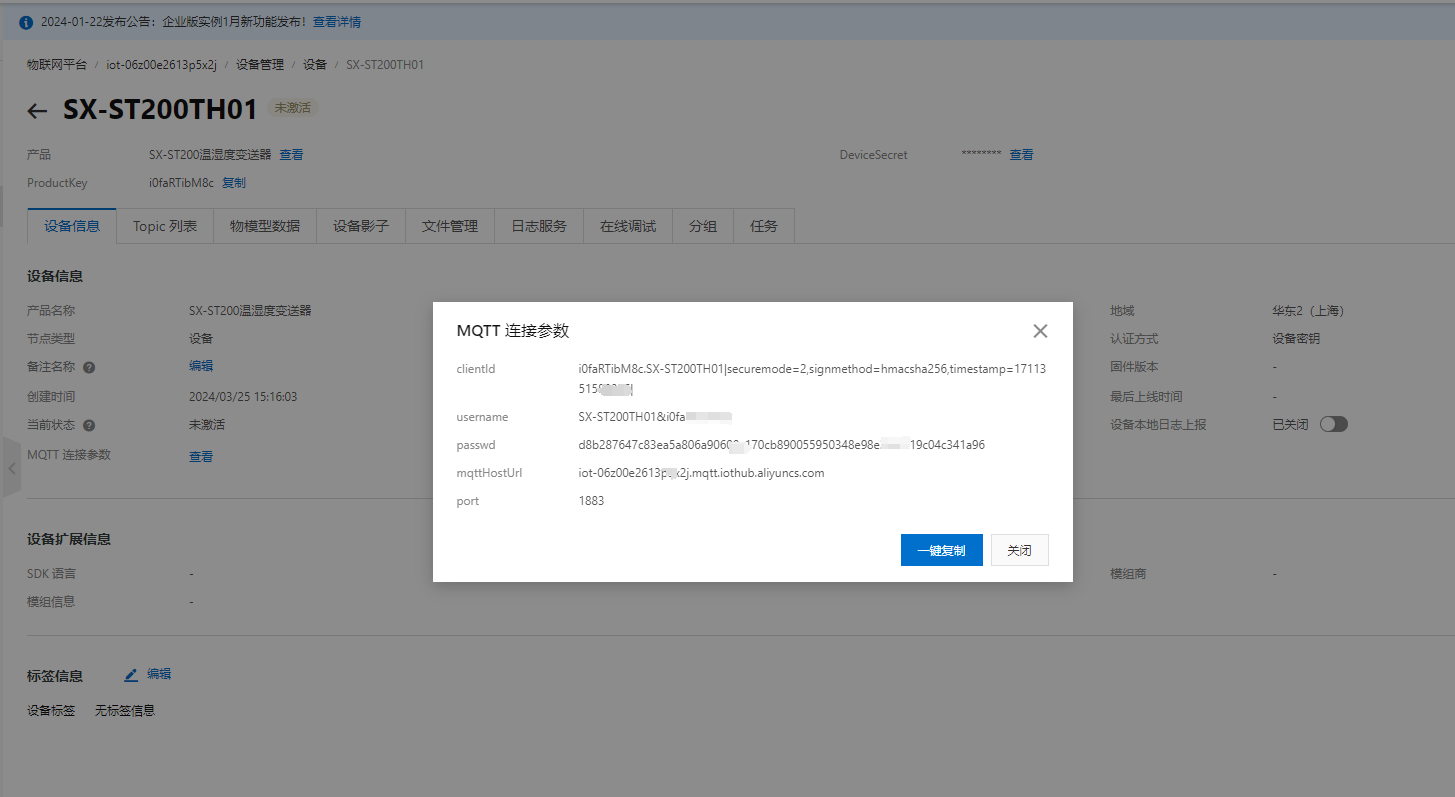Select the 设备影子 tab
This screenshot has height=797, width=1455.
point(360,226)
